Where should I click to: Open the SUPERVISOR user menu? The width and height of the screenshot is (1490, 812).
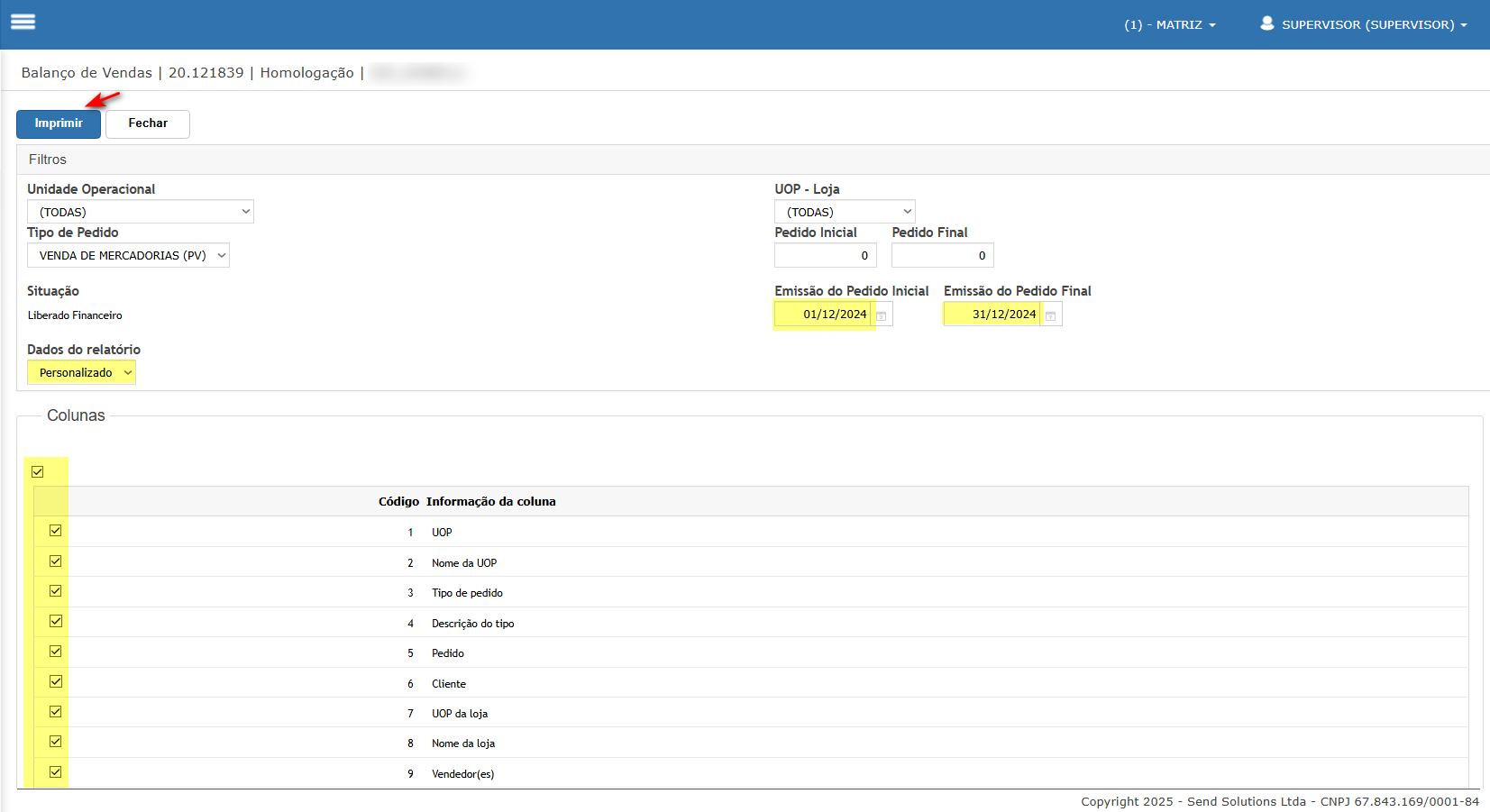tap(1373, 25)
